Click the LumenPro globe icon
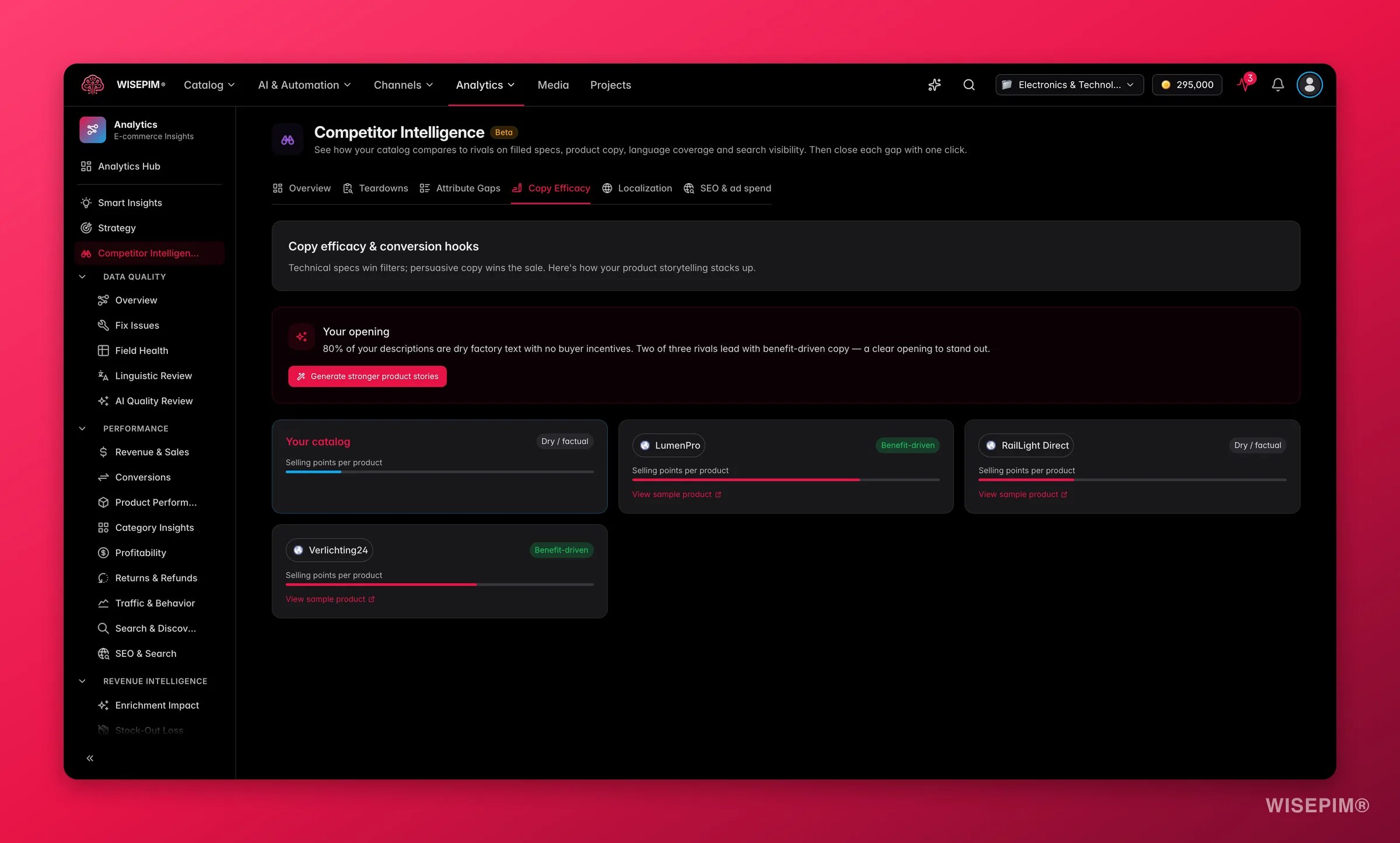Viewport: 1400px width, 843px height. click(x=645, y=445)
